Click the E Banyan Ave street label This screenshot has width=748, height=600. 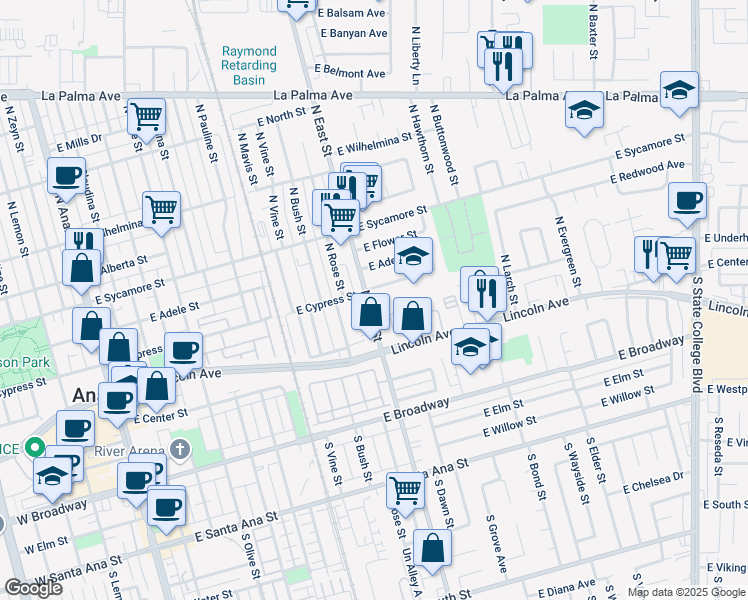pyautogui.click(x=354, y=33)
